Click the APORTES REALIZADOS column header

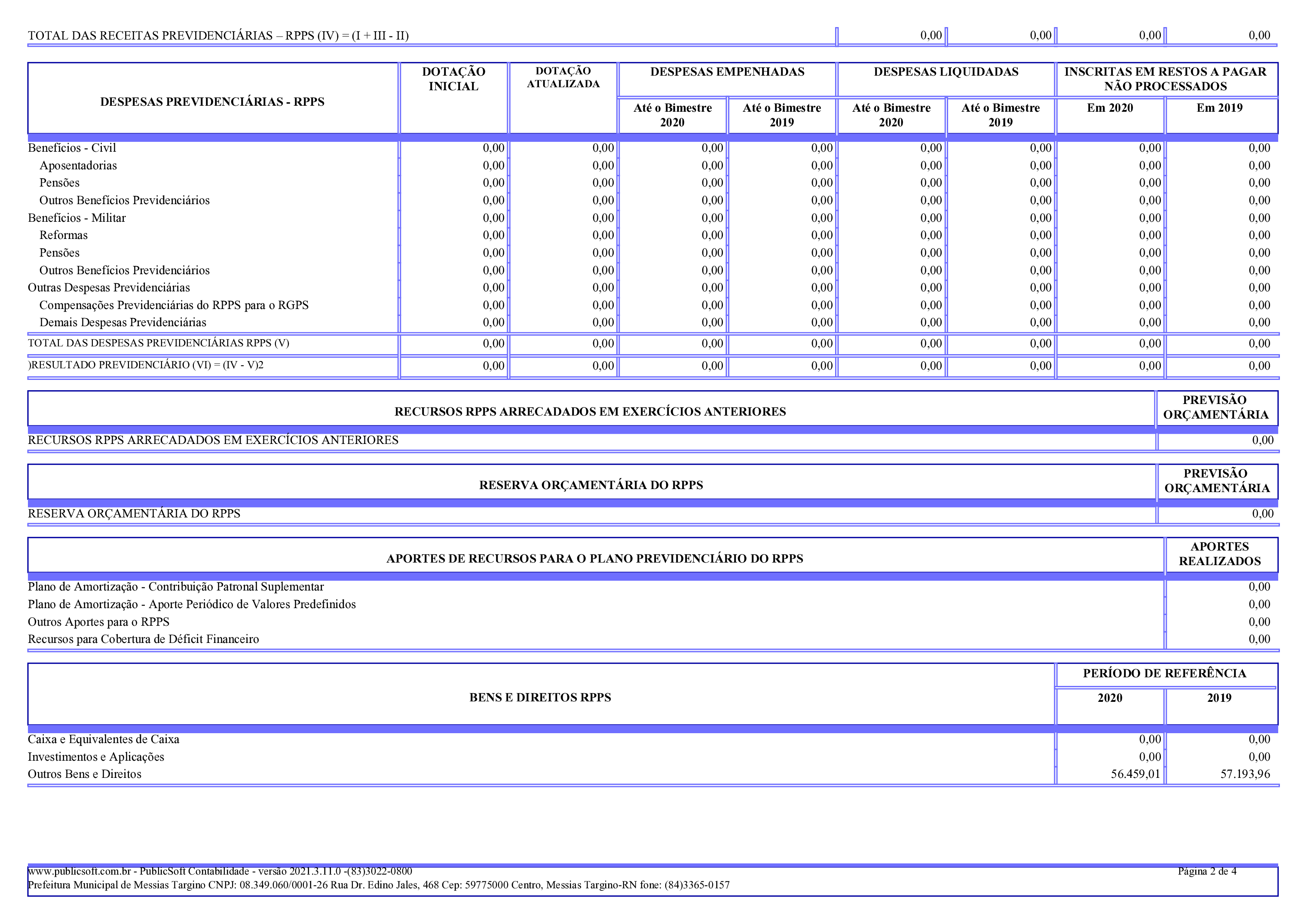(1219, 554)
